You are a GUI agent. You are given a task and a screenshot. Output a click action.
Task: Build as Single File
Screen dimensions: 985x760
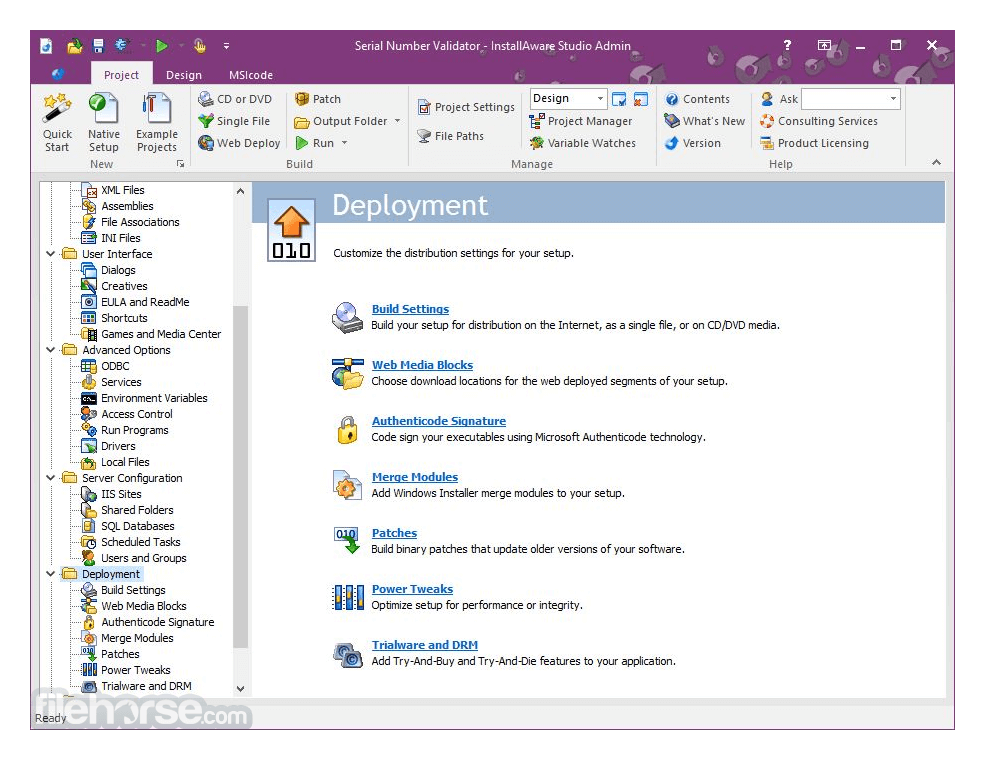point(234,121)
